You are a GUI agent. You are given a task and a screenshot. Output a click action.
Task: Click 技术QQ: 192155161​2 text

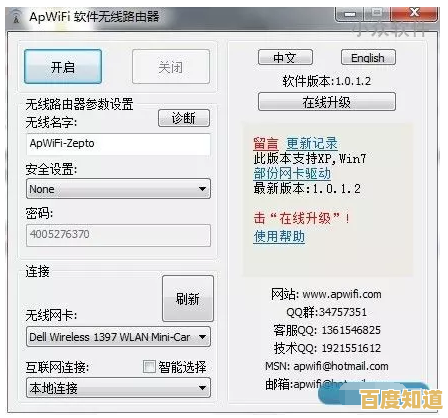pyautogui.click(x=327, y=348)
